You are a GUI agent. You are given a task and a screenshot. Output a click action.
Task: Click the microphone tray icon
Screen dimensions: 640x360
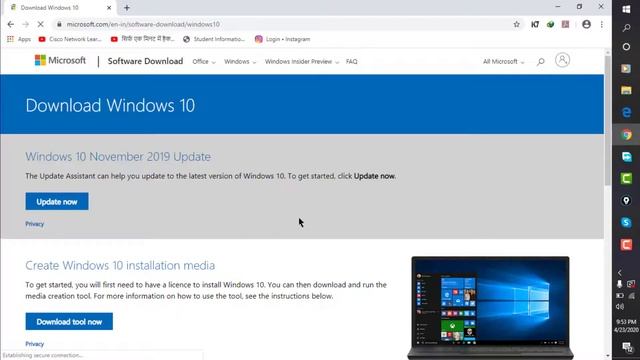(x=620, y=284)
